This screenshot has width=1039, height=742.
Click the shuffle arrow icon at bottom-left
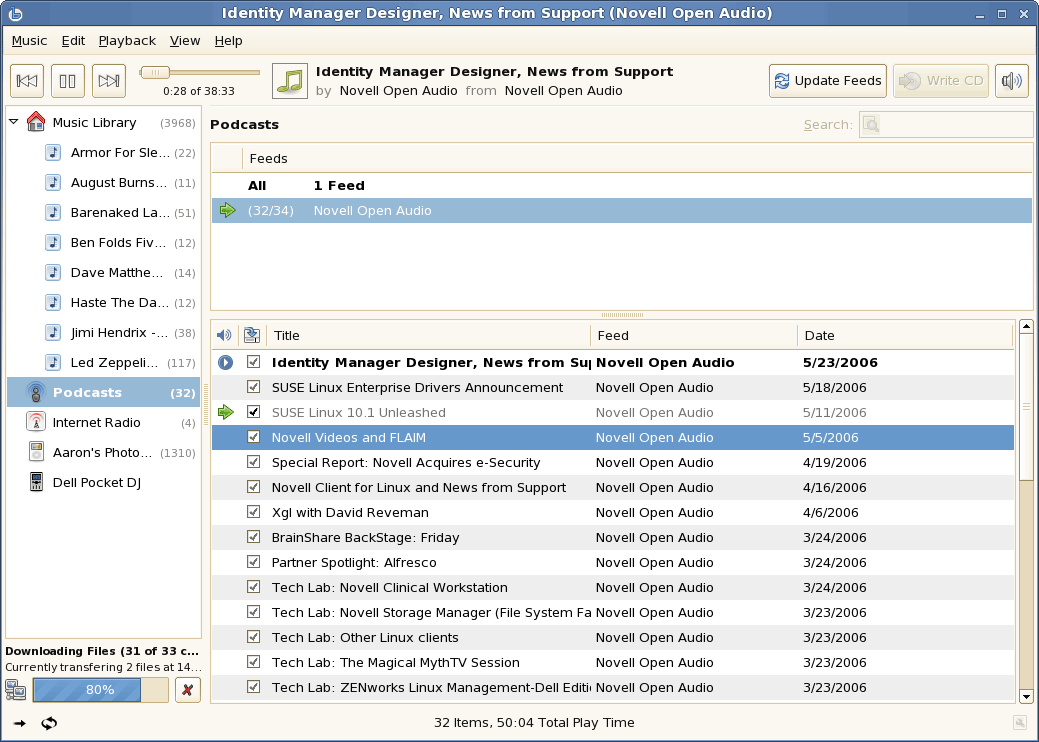coord(20,723)
